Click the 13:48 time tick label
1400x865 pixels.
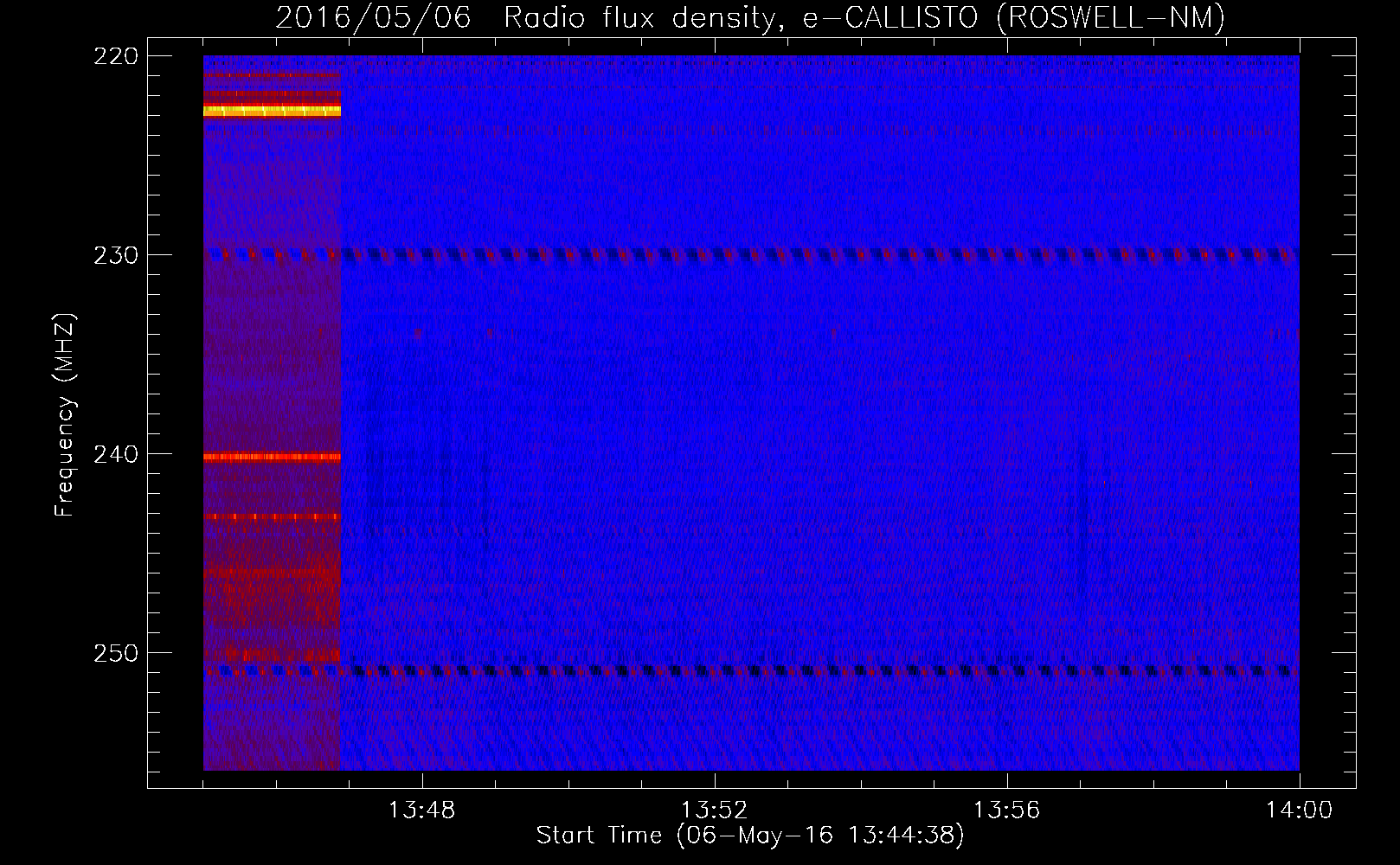tap(422, 811)
